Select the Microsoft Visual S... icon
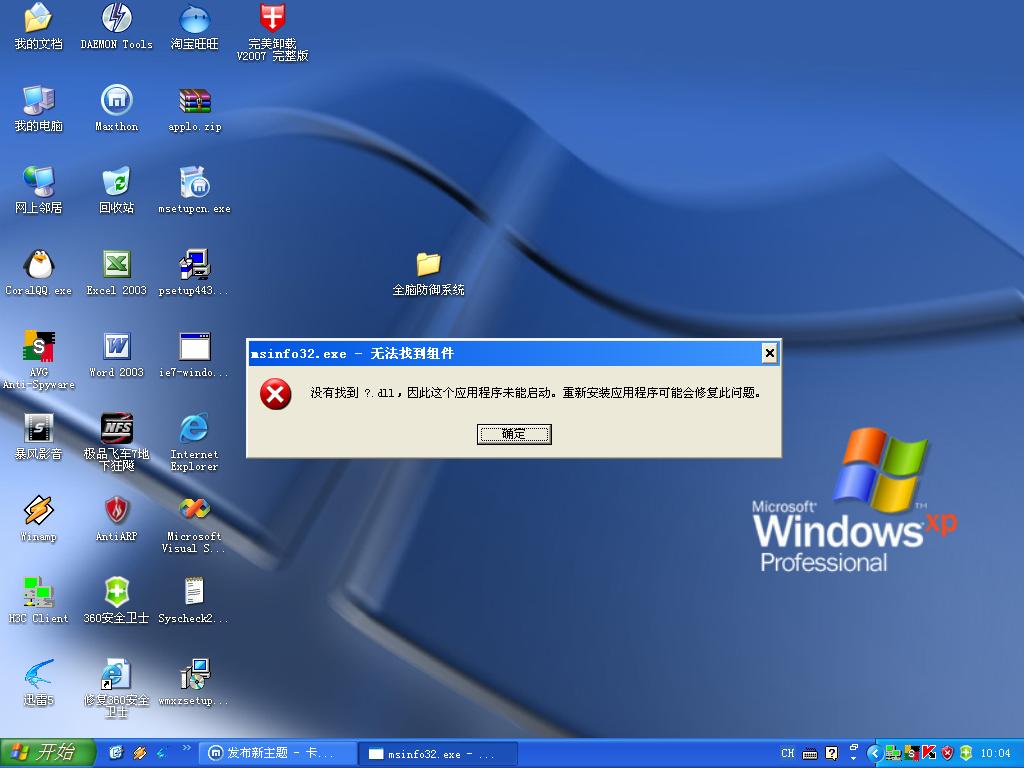The image size is (1024, 768). (194, 524)
